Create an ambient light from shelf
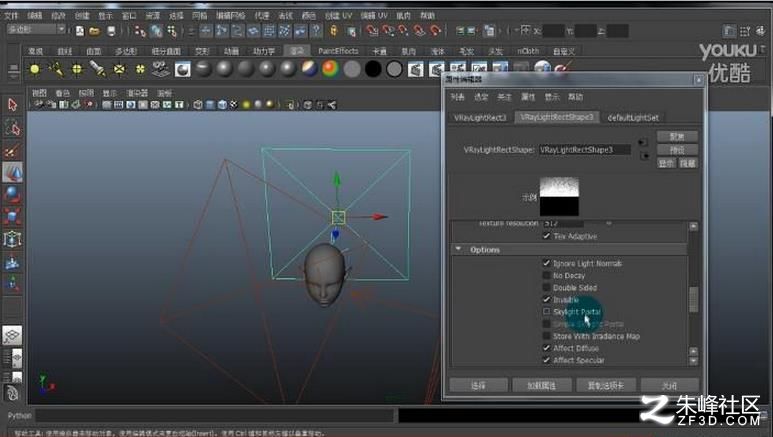 [x=35, y=70]
